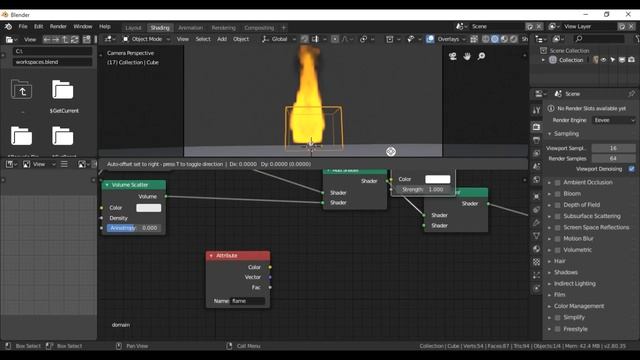Open the Global transform orientation dropdown
Screen dimensions: 640x360
click(x=279, y=39)
